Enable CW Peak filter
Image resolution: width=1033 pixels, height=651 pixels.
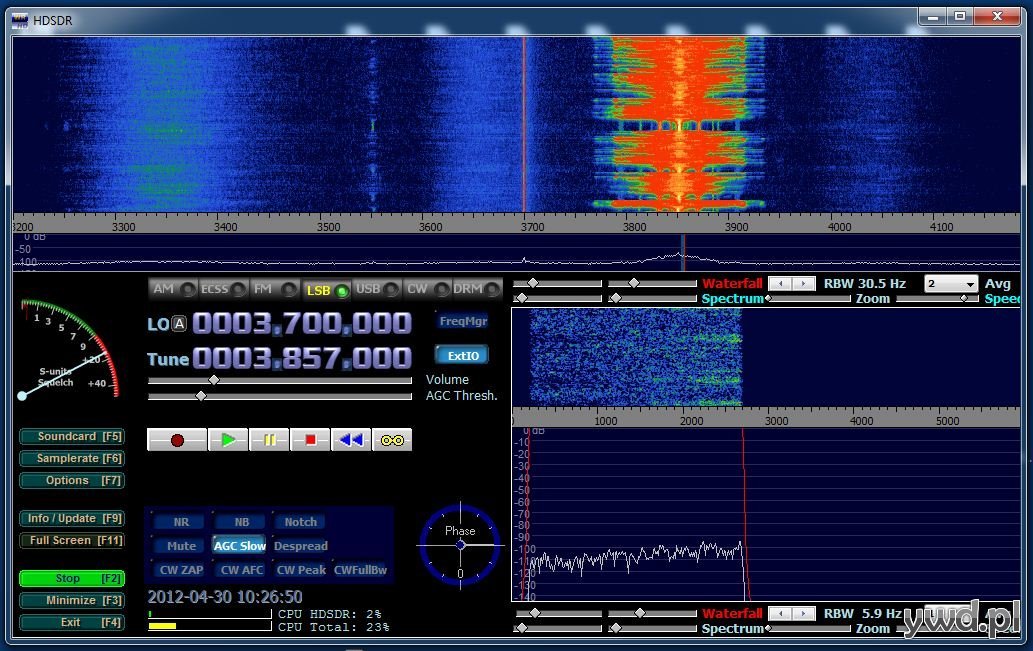click(x=300, y=570)
